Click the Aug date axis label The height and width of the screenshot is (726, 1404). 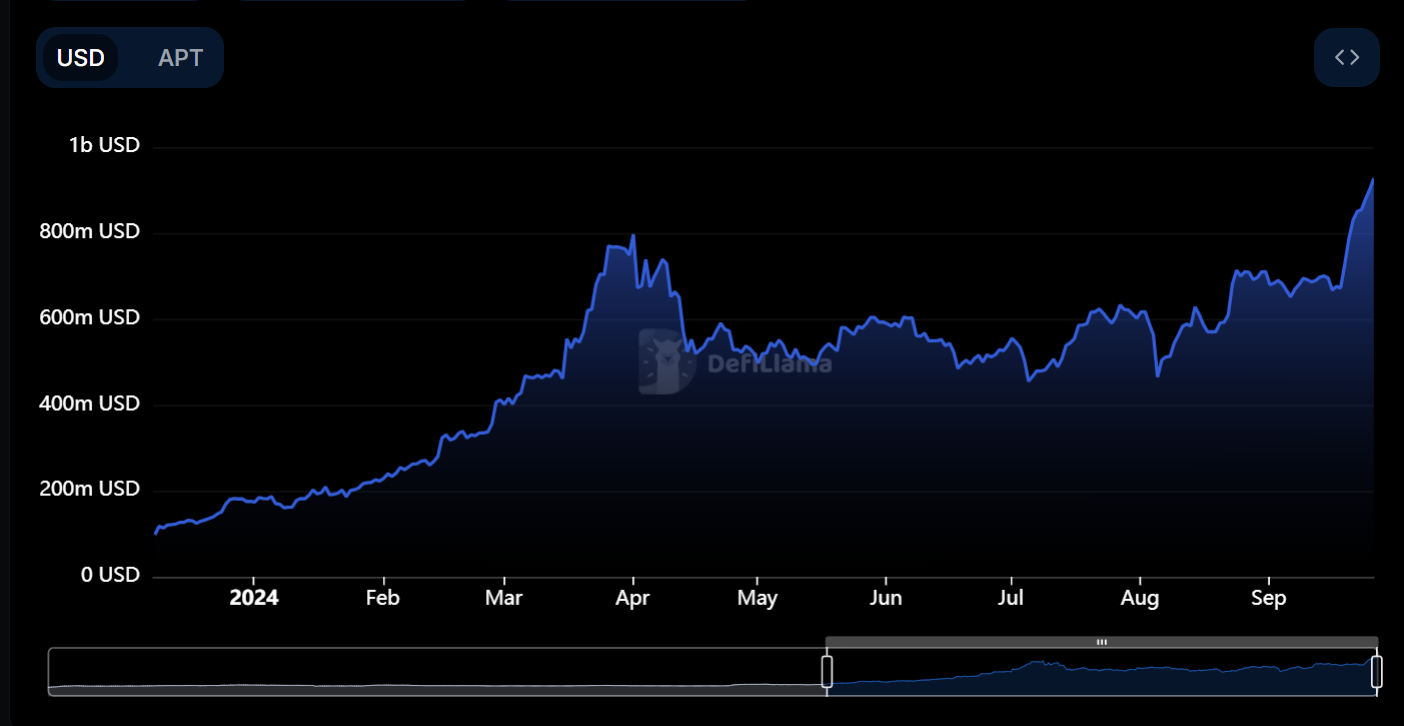tap(1140, 598)
